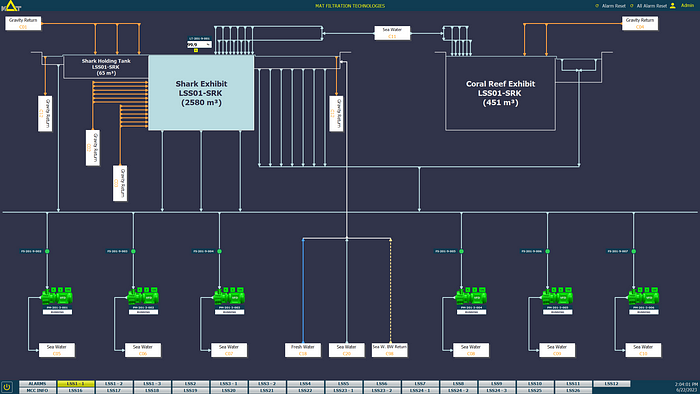Screen dimensions: 700x394
Task: Select the green pump above Sea Water C10
Action: [643, 296]
